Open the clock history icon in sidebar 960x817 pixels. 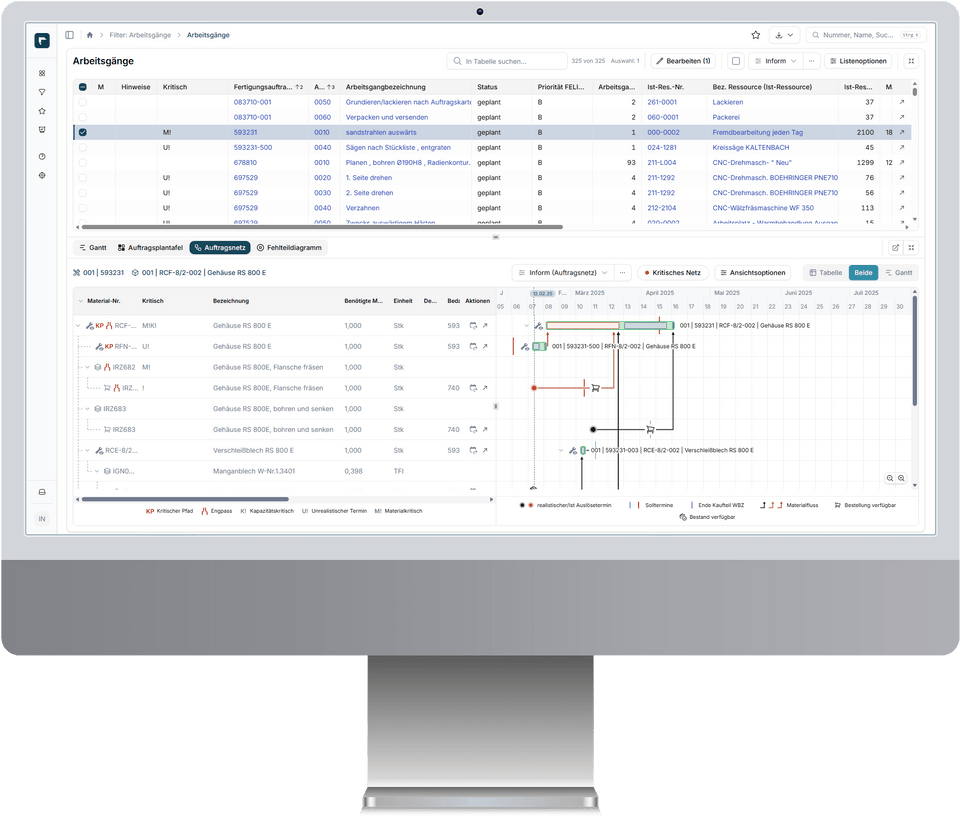coord(42,156)
